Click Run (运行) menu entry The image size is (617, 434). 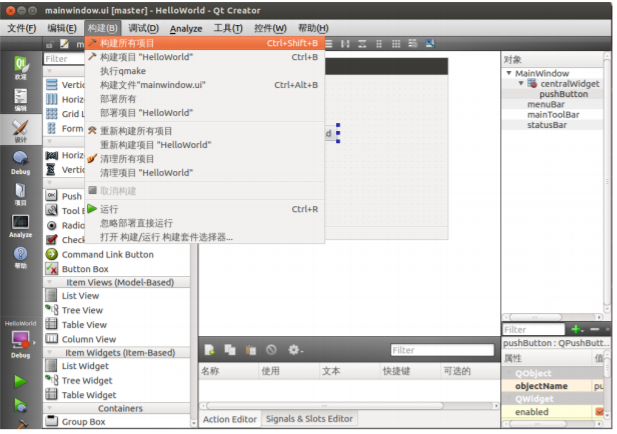pos(205,209)
